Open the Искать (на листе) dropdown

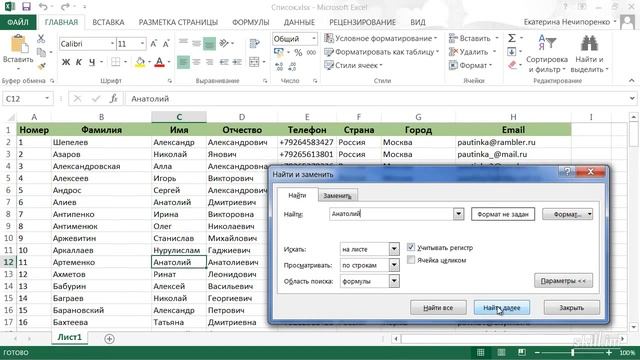[x=394, y=249]
